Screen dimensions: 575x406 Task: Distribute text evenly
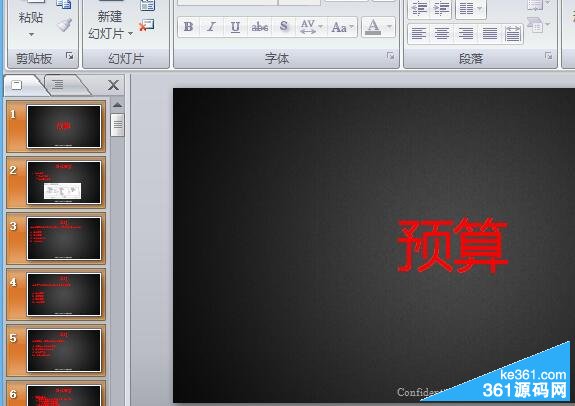point(512,34)
